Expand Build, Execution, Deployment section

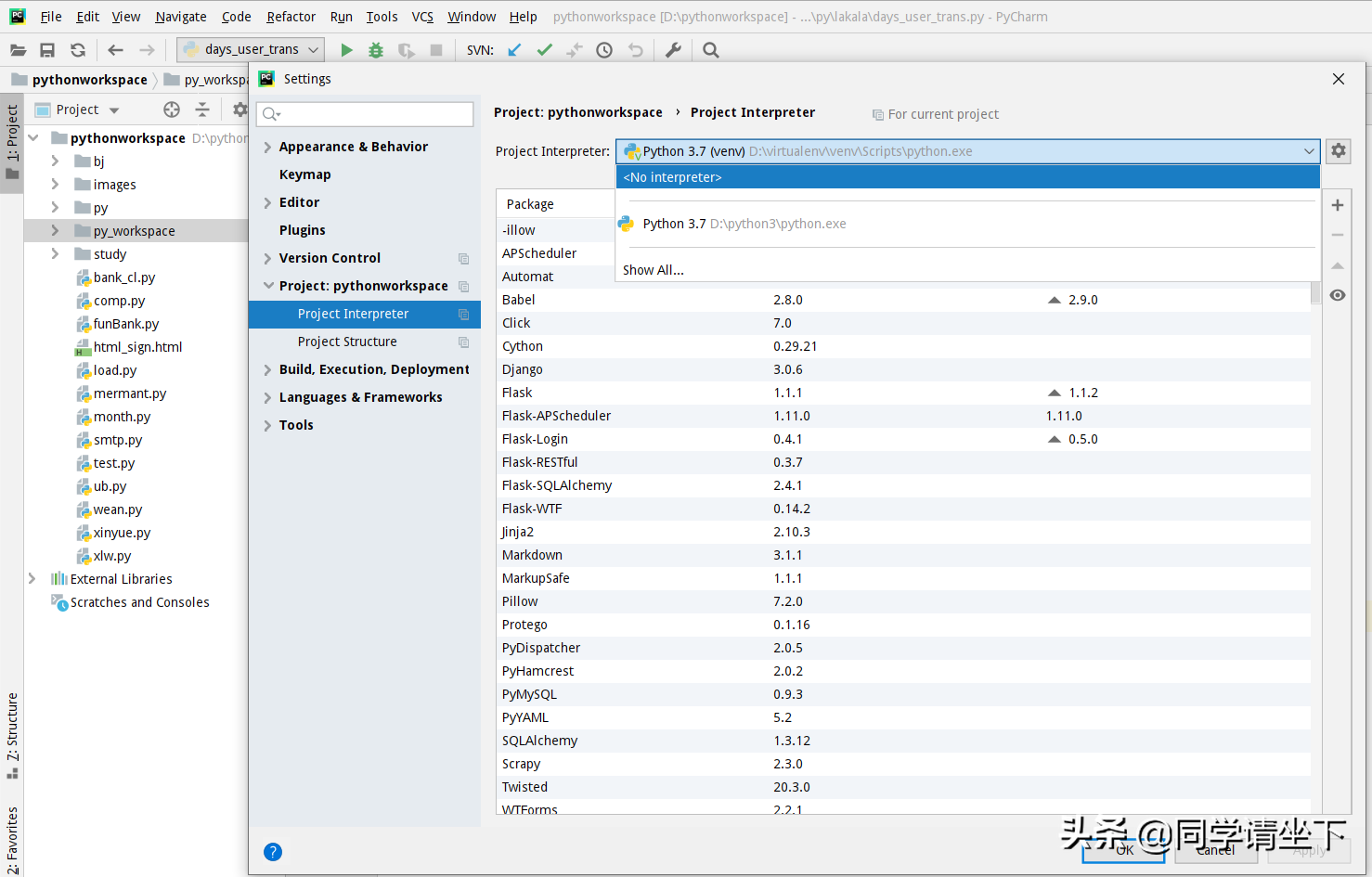click(x=267, y=369)
